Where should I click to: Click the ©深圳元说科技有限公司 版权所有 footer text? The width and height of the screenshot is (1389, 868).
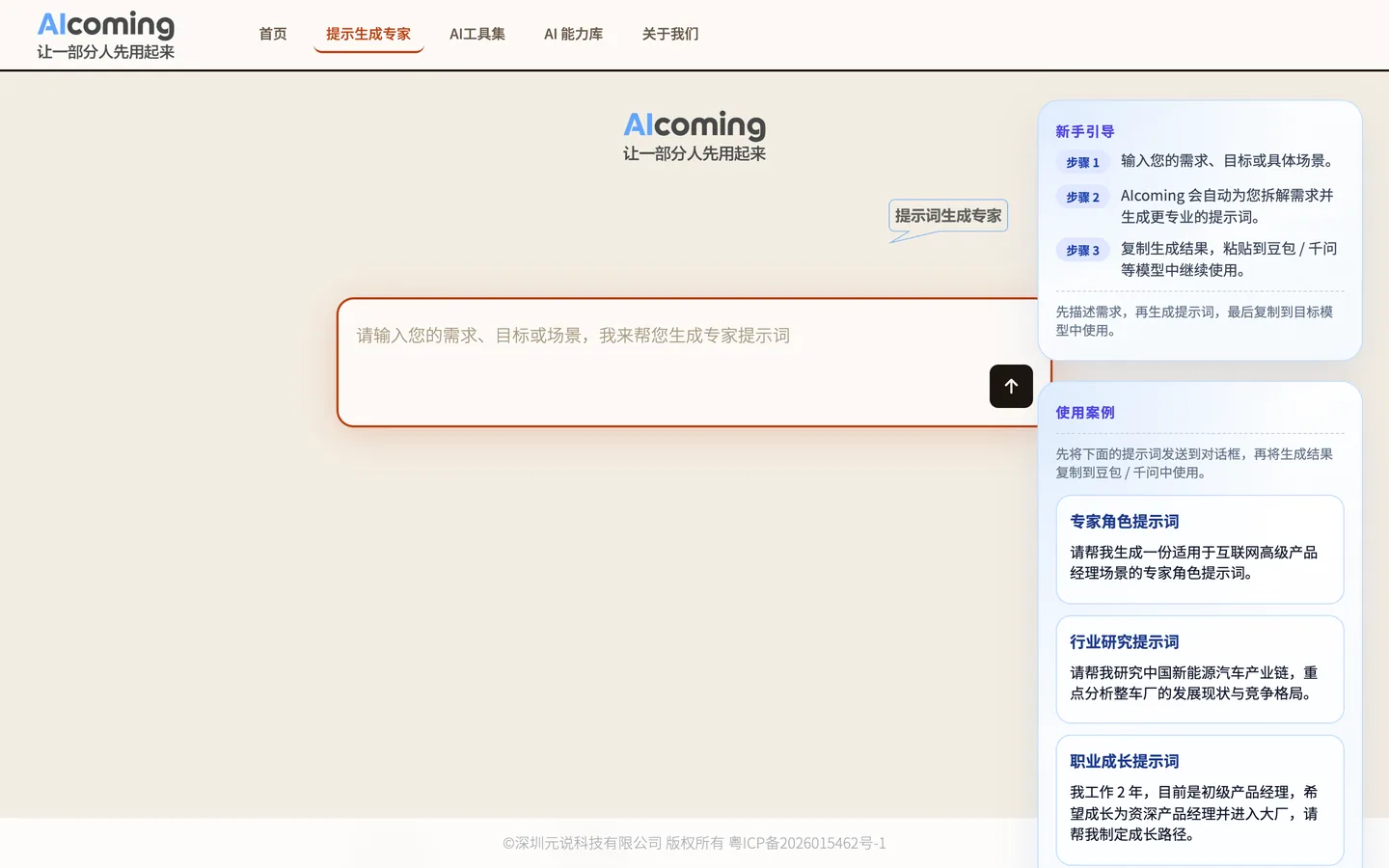click(x=613, y=843)
